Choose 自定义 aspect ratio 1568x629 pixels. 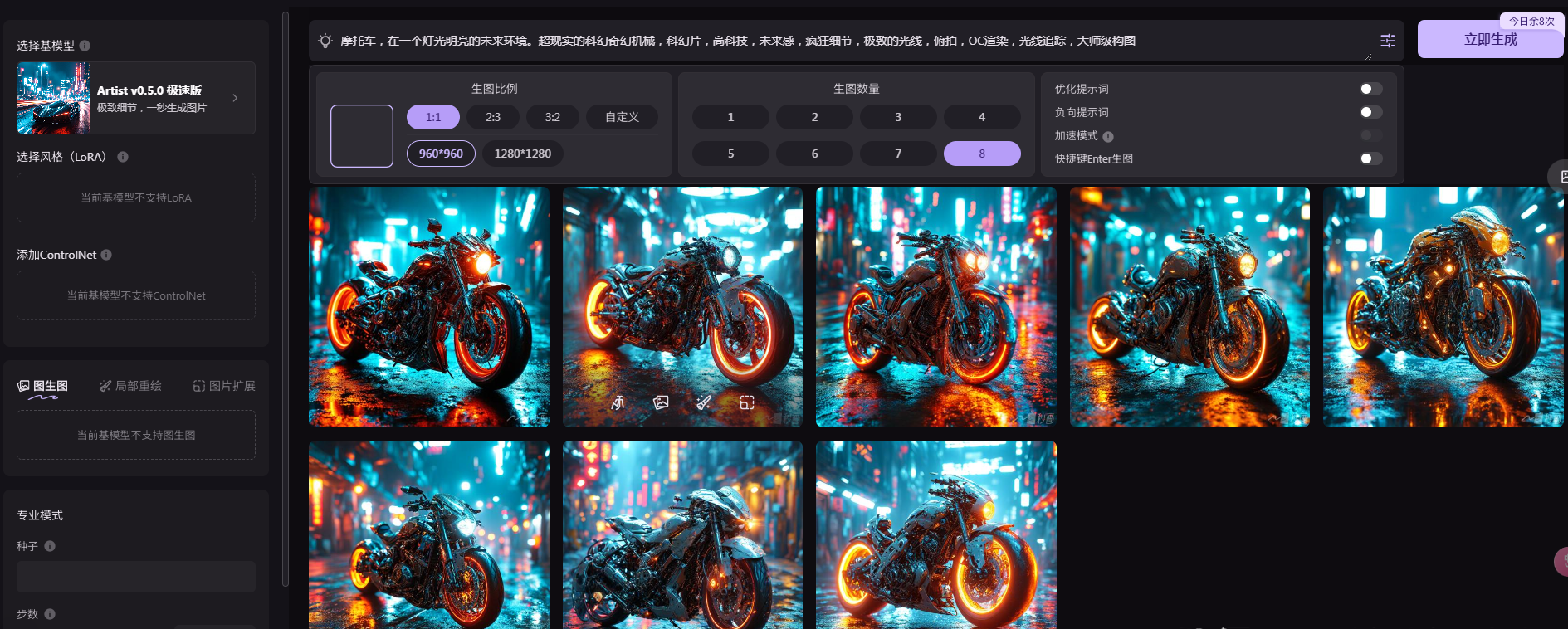623,117
